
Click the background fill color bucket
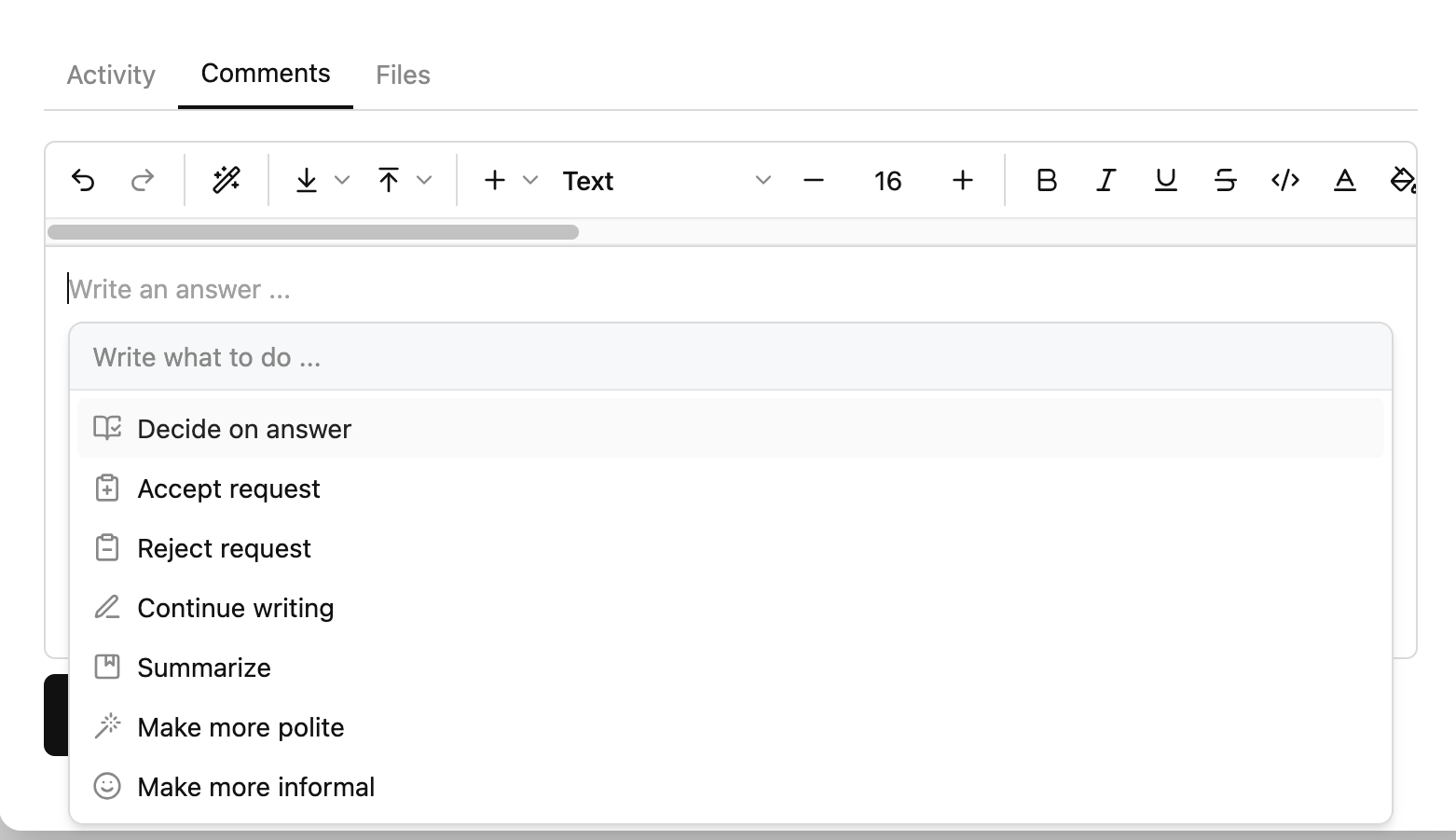1402,180
